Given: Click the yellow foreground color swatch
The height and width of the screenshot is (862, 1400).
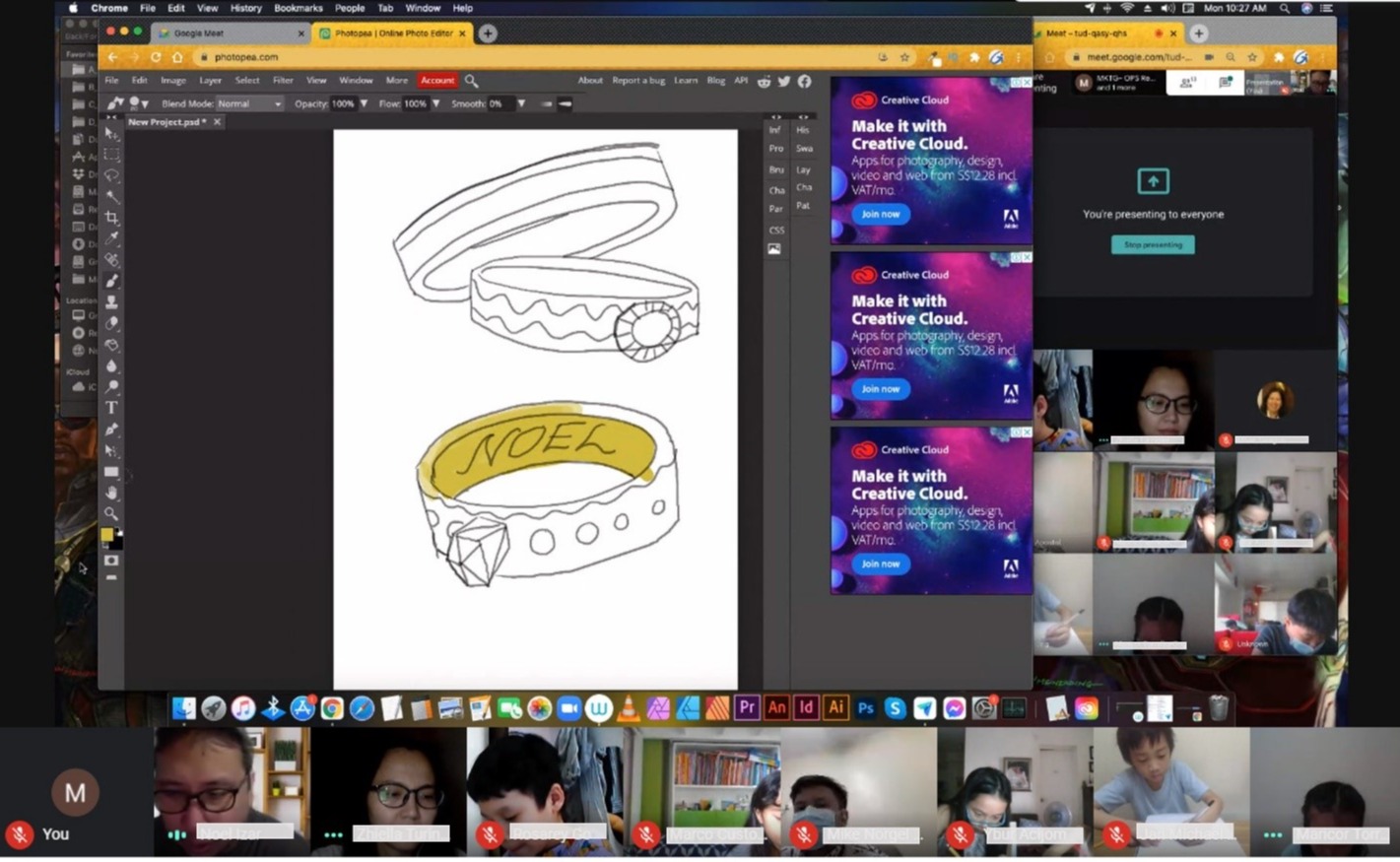Looking at the screenshot, I should pyautogui.click(x=107, y=535).
